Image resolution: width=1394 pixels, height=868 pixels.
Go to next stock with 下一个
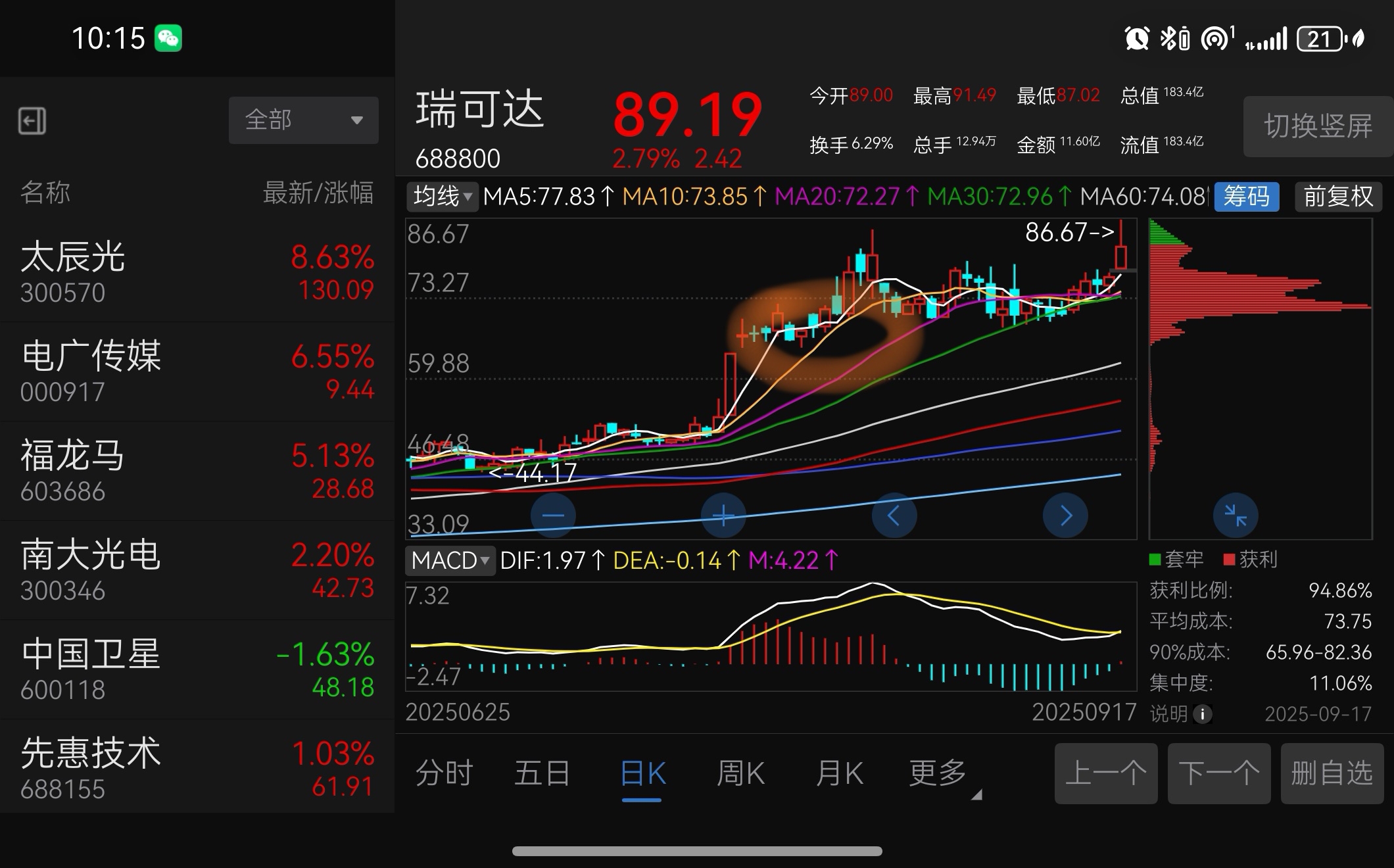(x=1218, y=773)
